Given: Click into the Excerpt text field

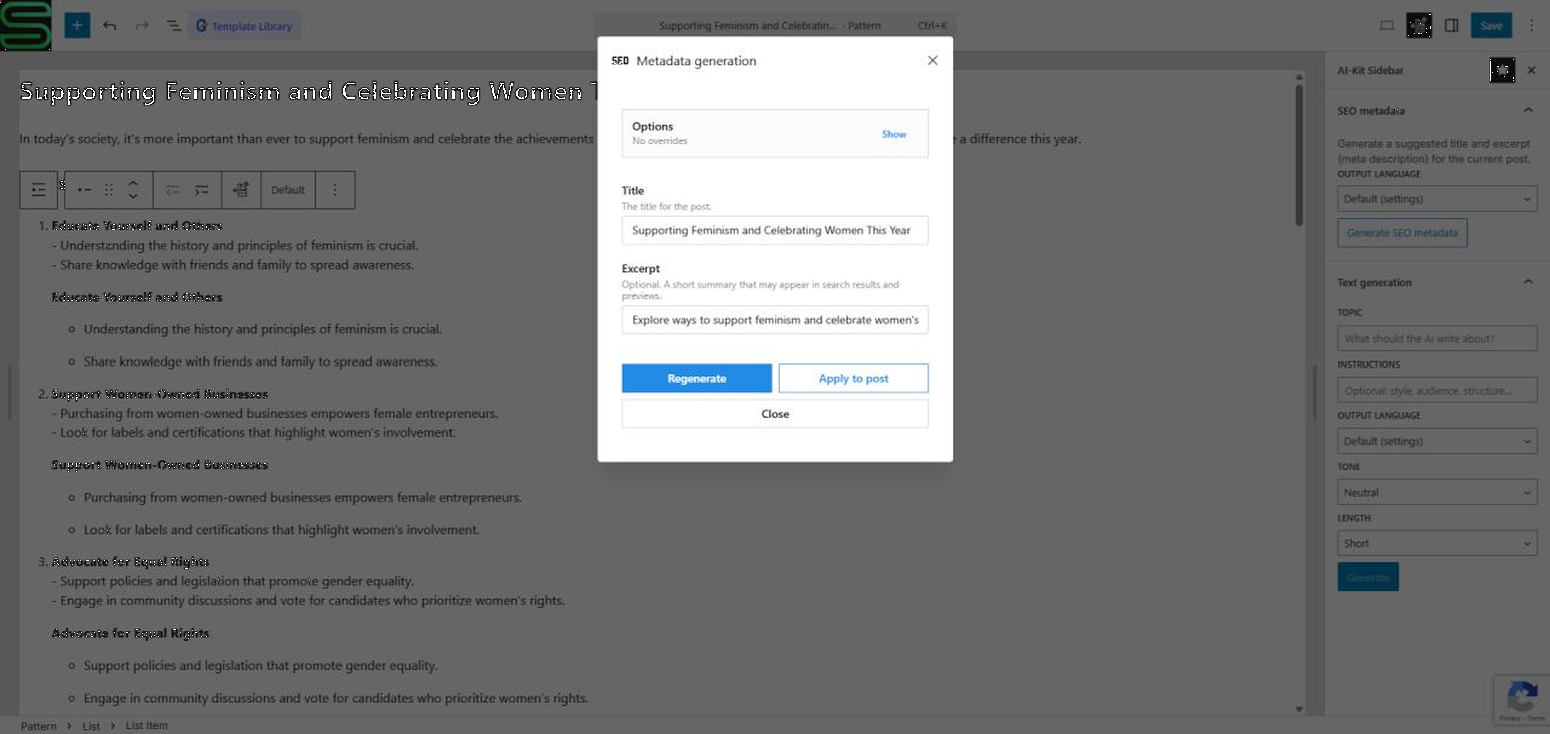Looking at the screenshot, I should pyautogui.click(x=775, y=320).
